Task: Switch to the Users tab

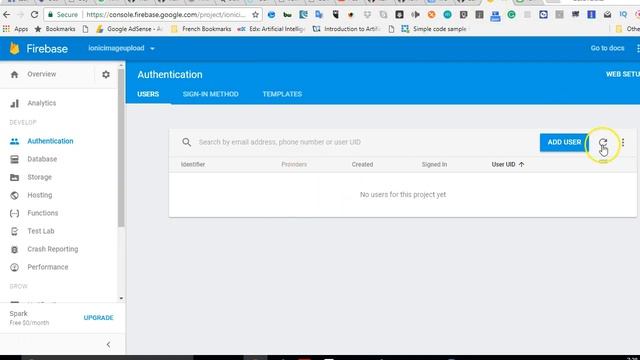Action: click(148, 94)
